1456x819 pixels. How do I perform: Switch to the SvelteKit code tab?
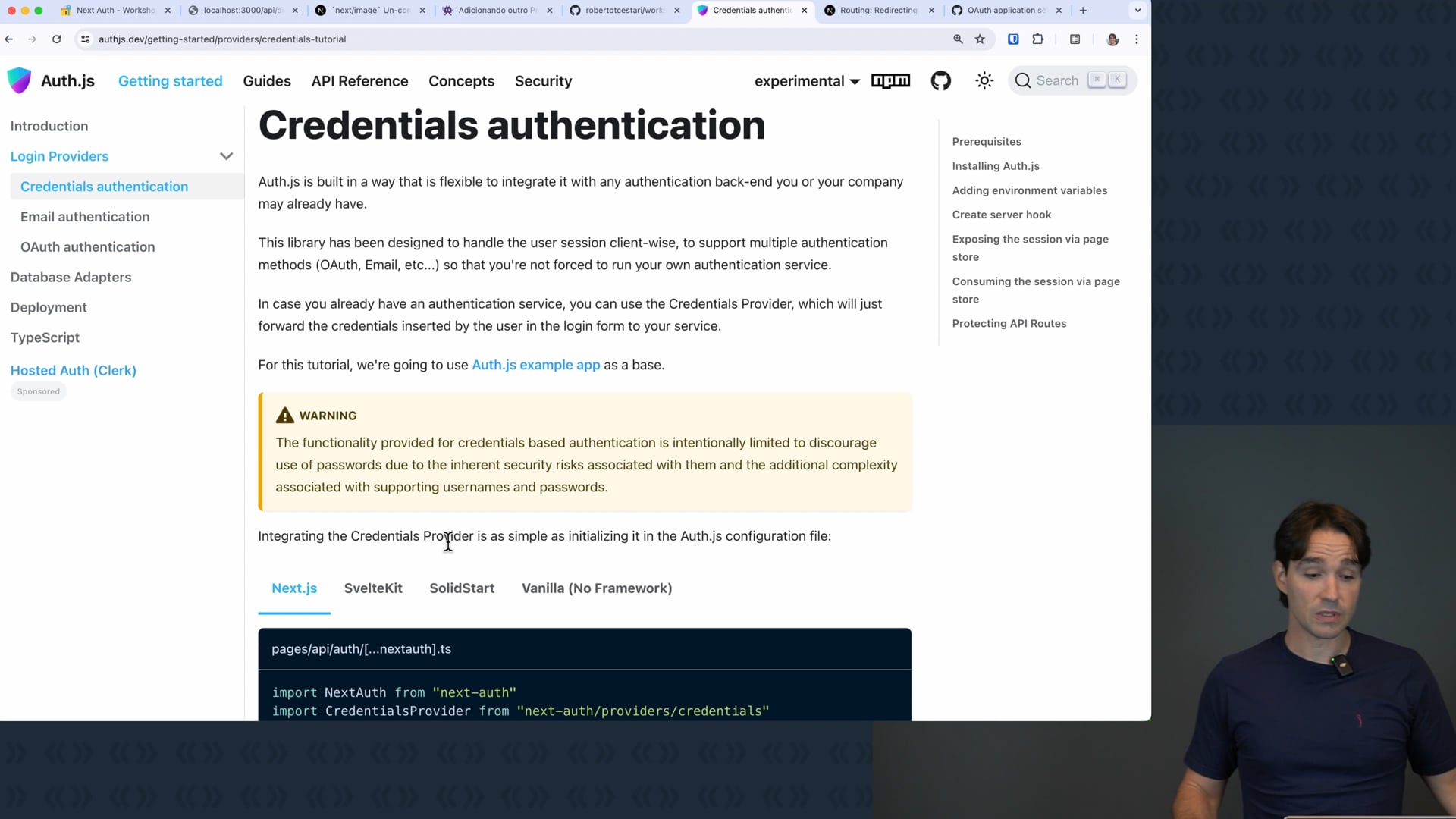pos(373,588)
